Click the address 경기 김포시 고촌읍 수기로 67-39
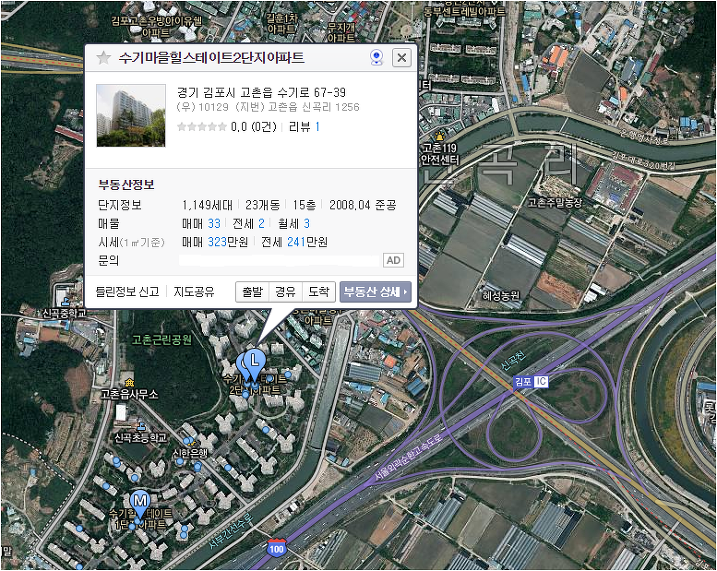Screen dimensions: 717x571 (261, 93)
